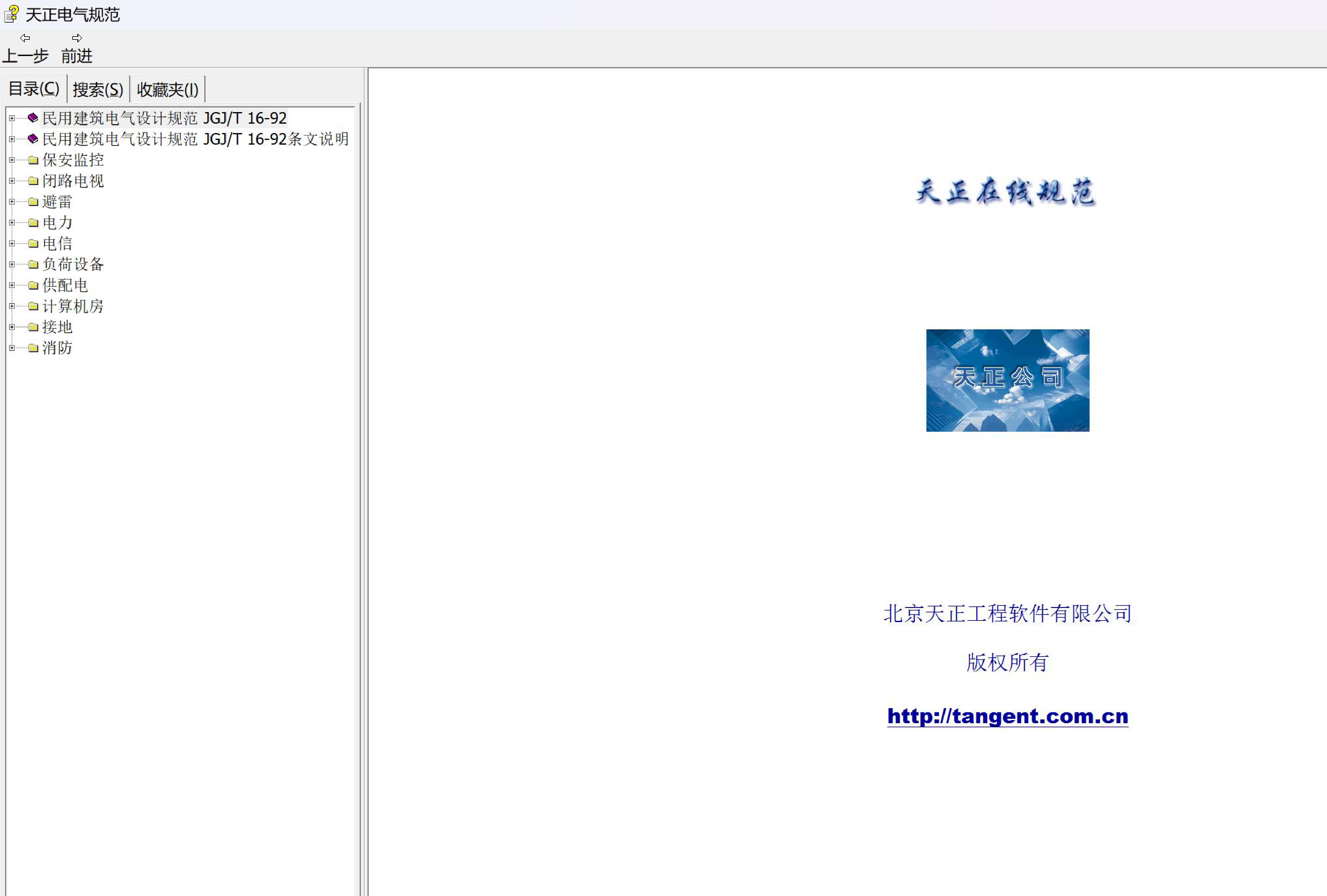
Task: Select the 闭路电视 tree item
Action: point(73,181)
